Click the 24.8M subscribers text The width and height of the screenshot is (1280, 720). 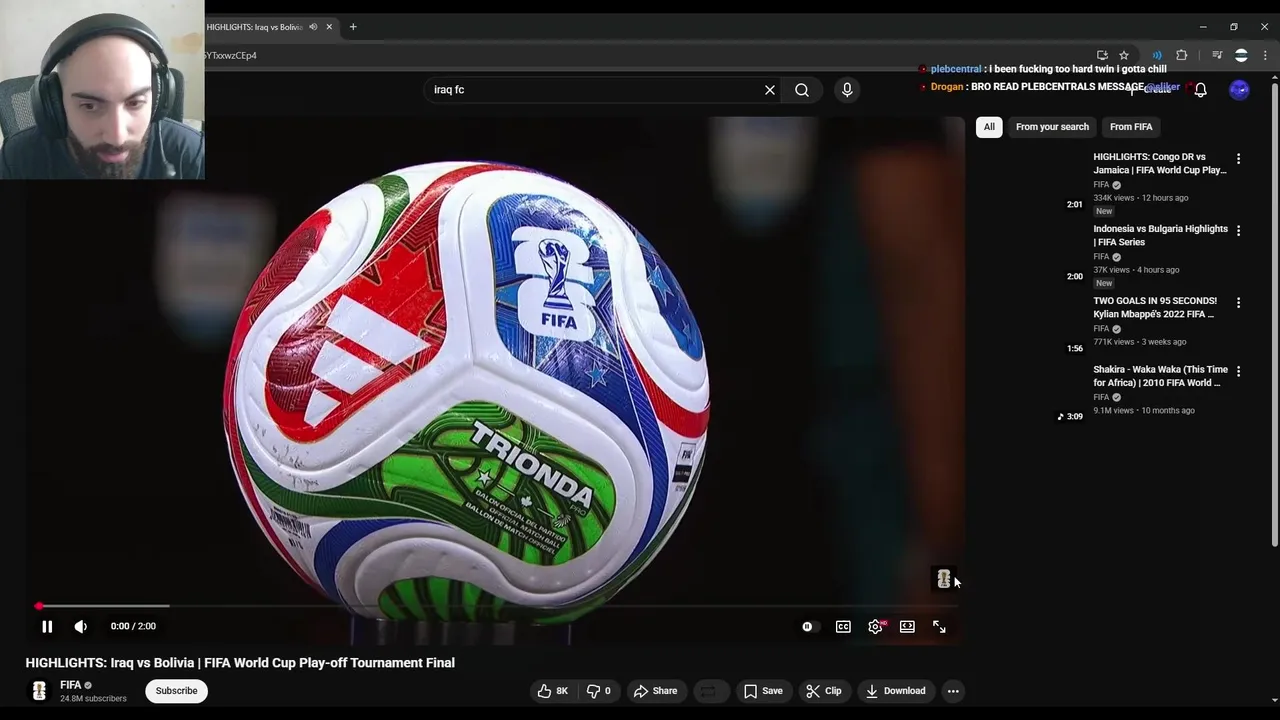(93, 699)
